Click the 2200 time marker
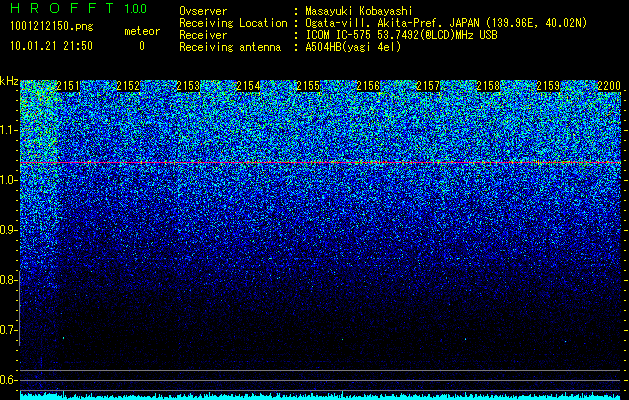This screenshot has width=629, height=400. coord(609,86)
